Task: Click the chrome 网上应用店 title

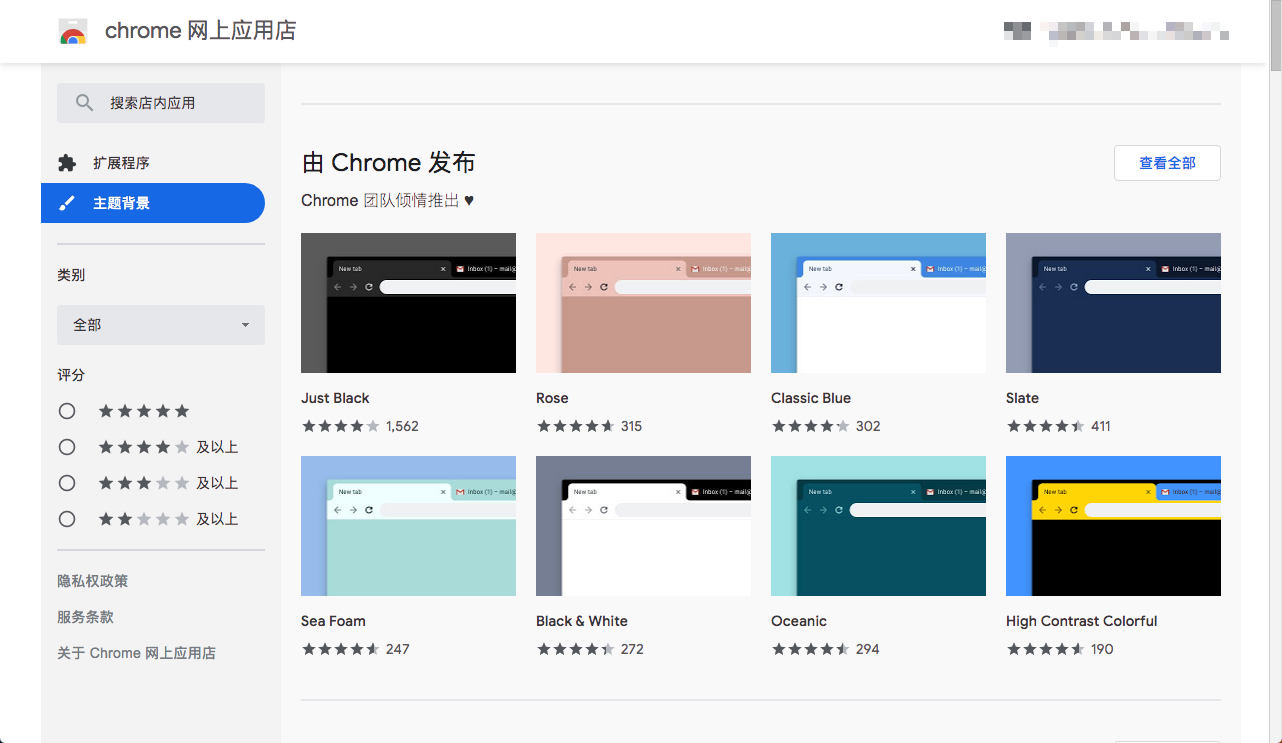Action: click(x=200, y=31)
